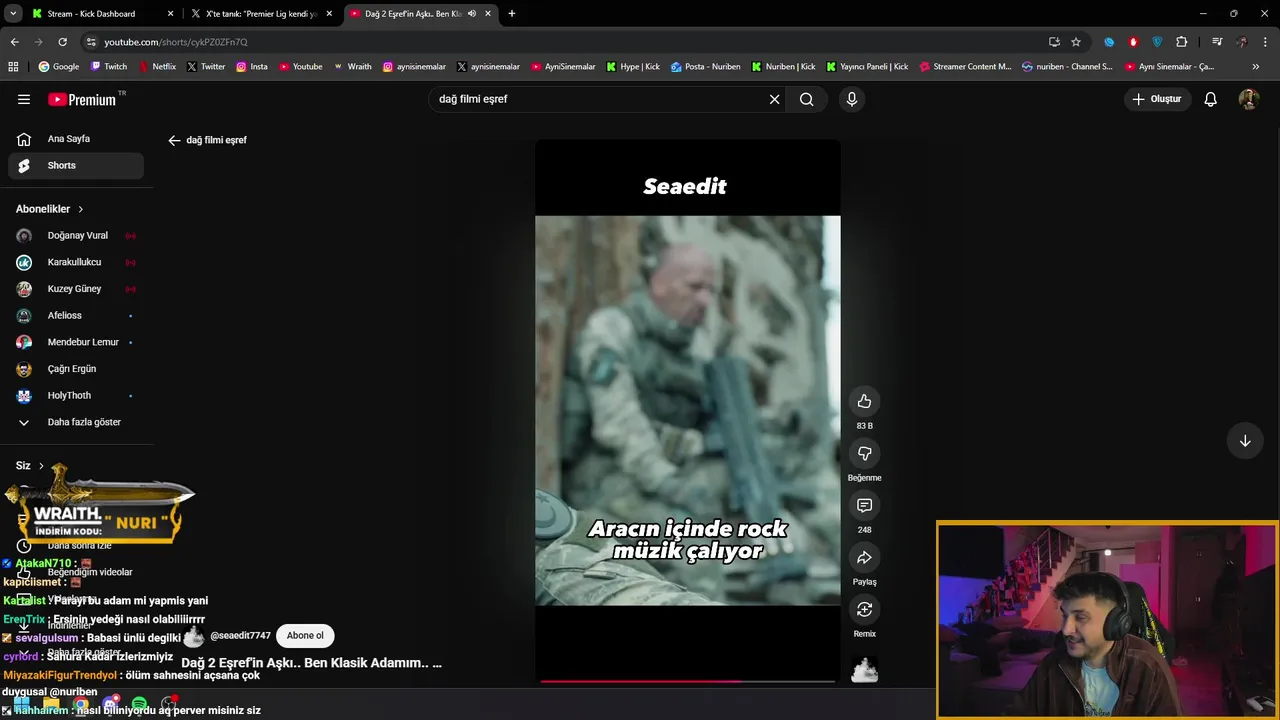This screenshot has width=1280, height=720.
Task: Pause the playing Short video
Action: click(x=688, y=410)
